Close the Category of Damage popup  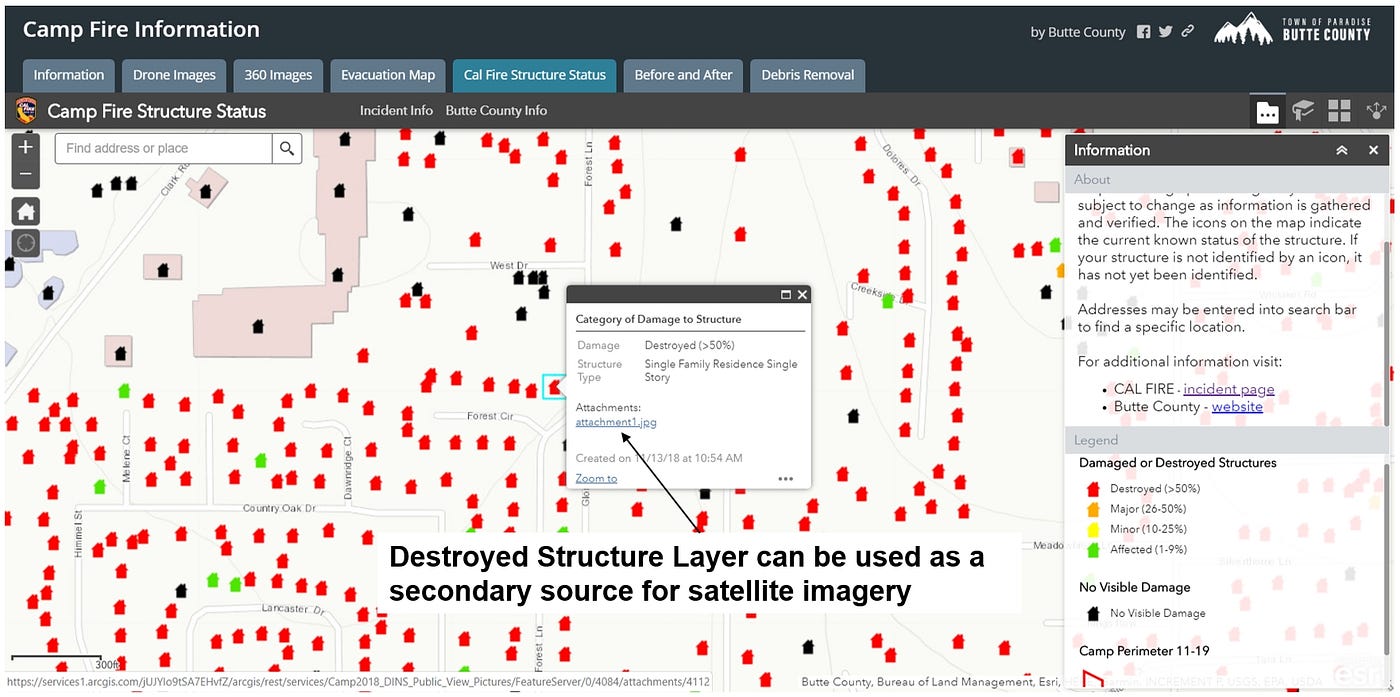click(802, 295)
